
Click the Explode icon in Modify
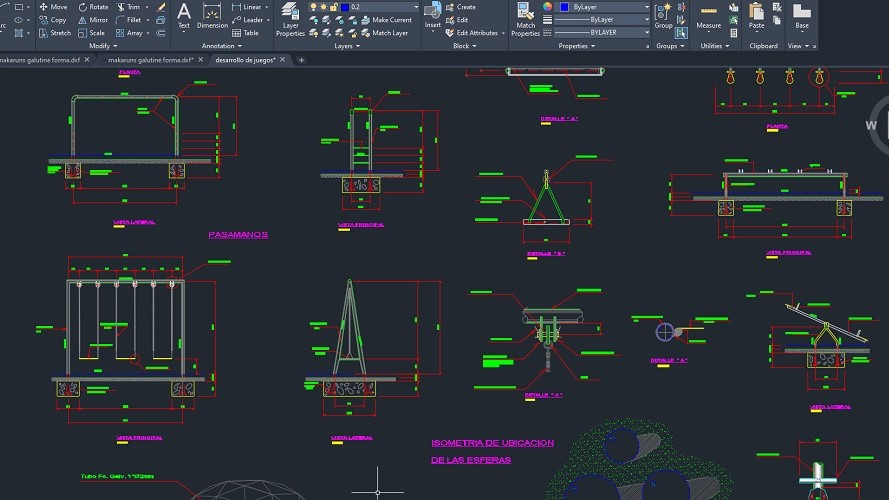pyautogui.click(x=161, y=20)
